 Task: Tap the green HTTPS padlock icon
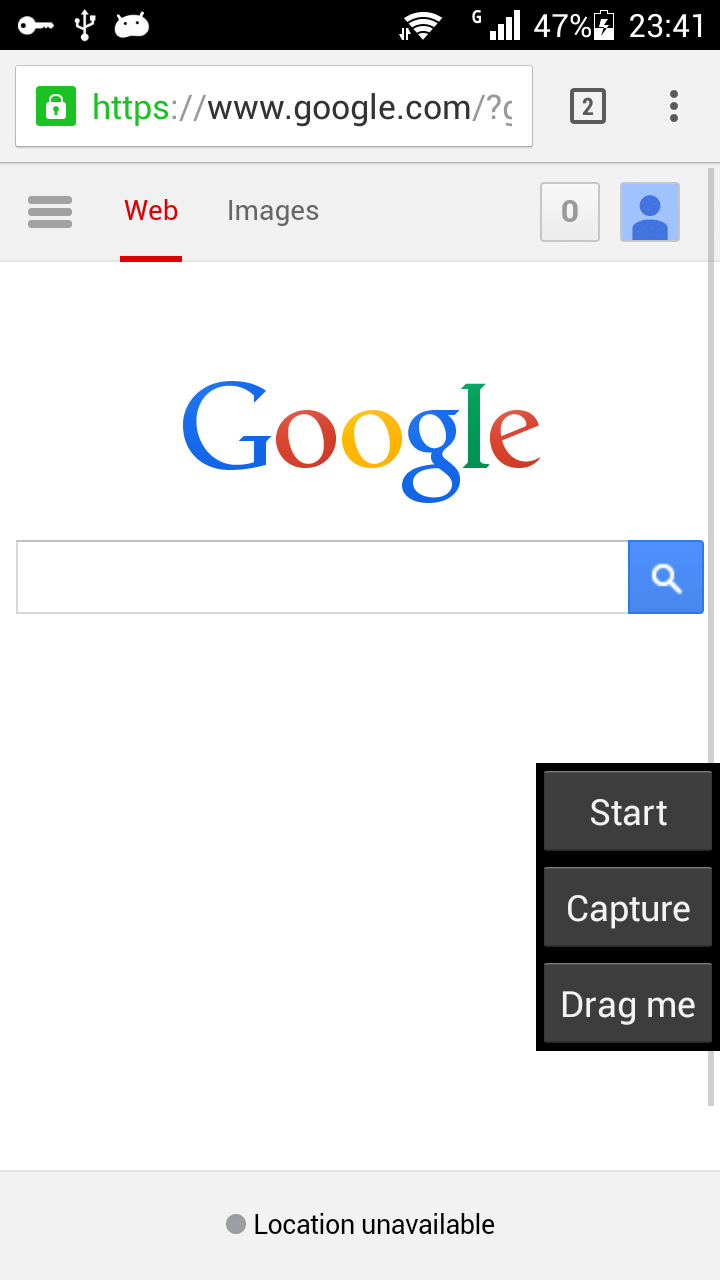[56, 106]
